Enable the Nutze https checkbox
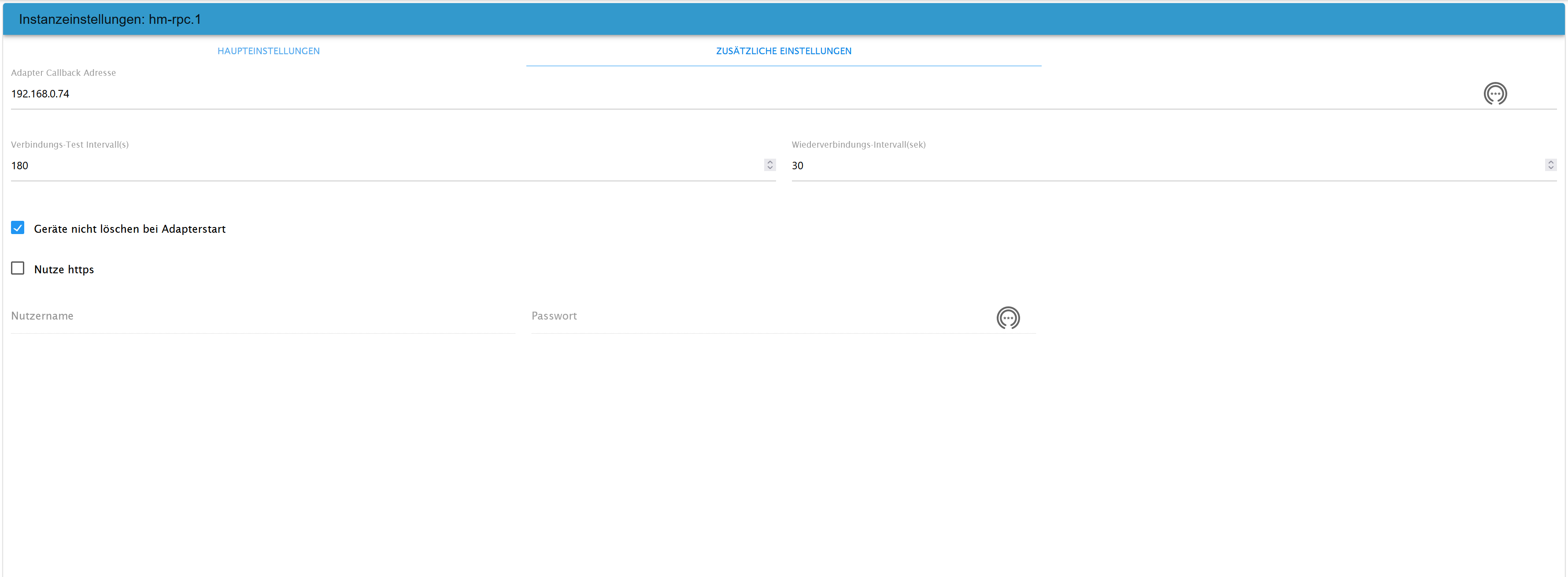The width and height of the screenshot is (1568, 577). (x=18, y=269)
